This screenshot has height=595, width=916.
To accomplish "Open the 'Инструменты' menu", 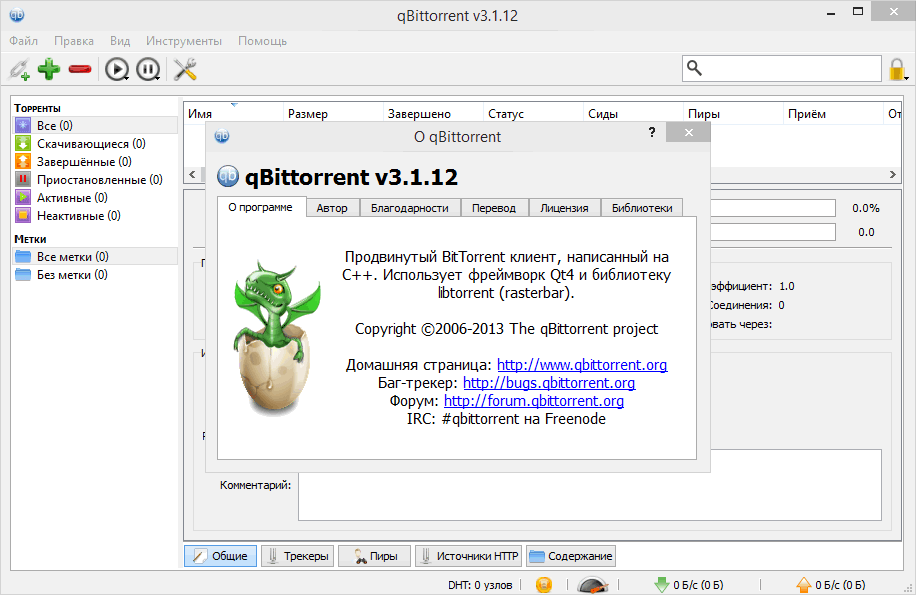I will tap(184, 41).
